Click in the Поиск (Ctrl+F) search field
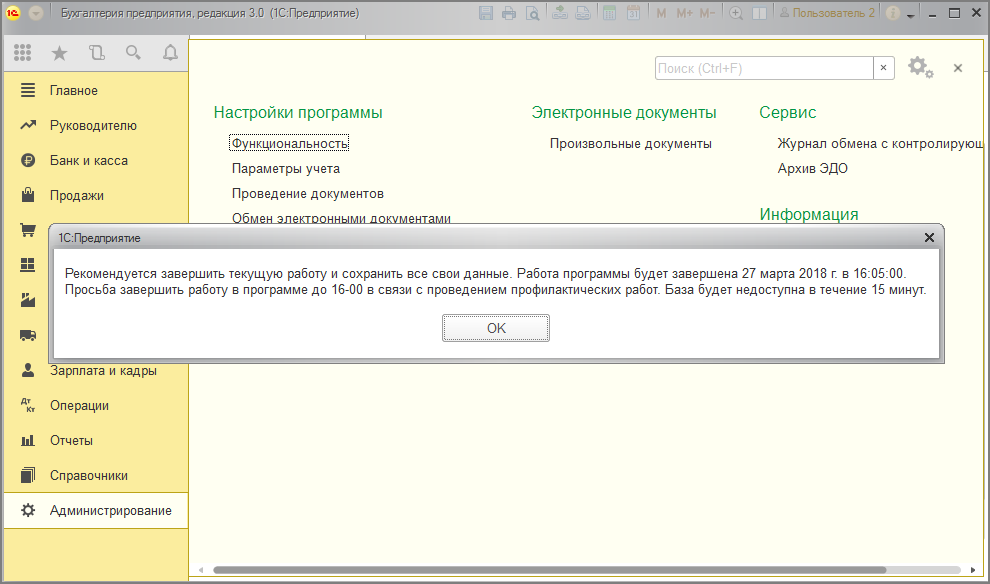The width and height of the screenshot is (990, 584). [x=764, y=68]
